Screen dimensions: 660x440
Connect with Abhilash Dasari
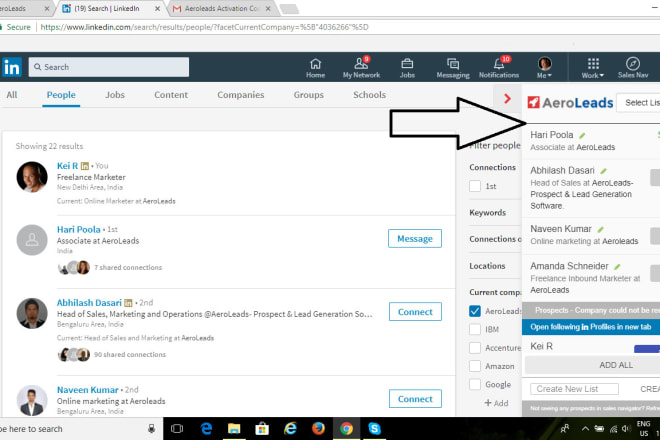(415, 312)
